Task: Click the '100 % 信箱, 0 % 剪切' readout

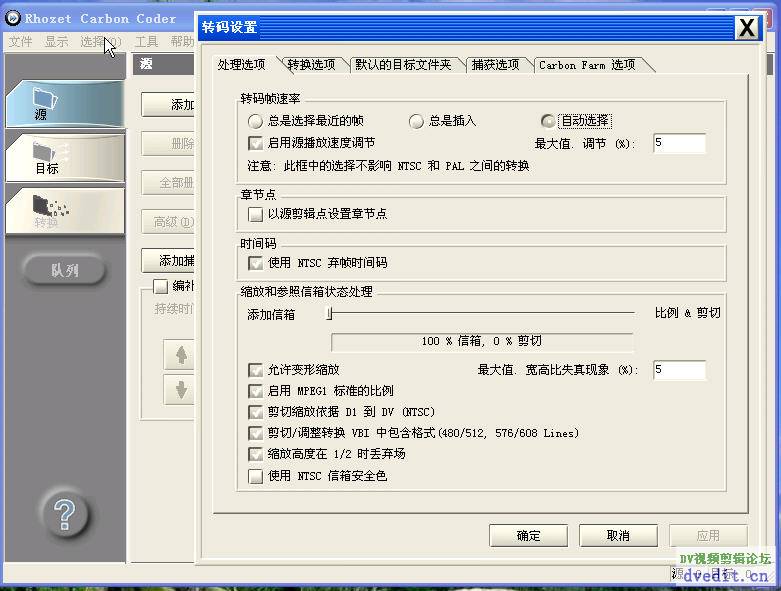Action: (482, 342)
